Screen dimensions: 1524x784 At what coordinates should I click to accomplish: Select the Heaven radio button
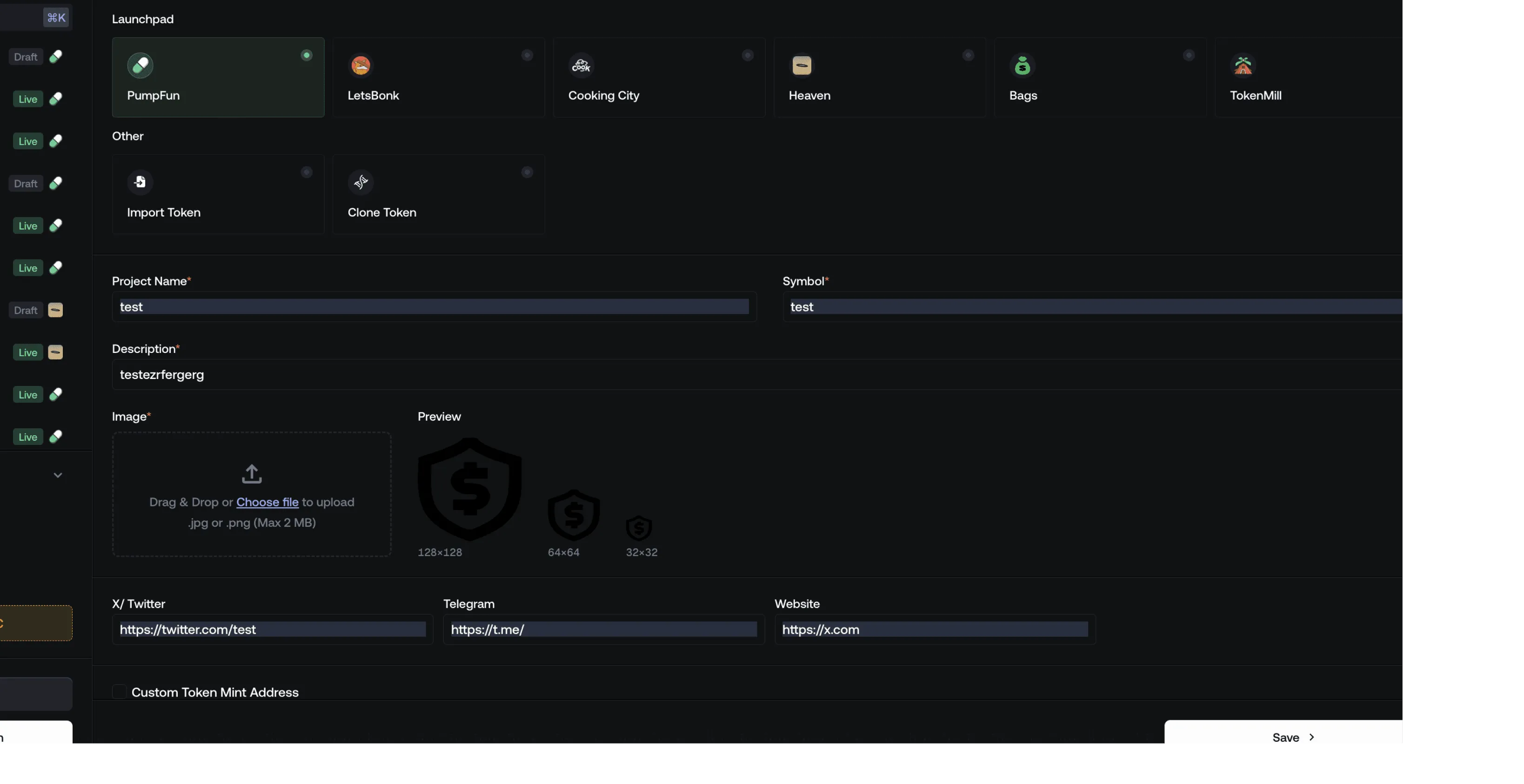(x=968, y=55)
